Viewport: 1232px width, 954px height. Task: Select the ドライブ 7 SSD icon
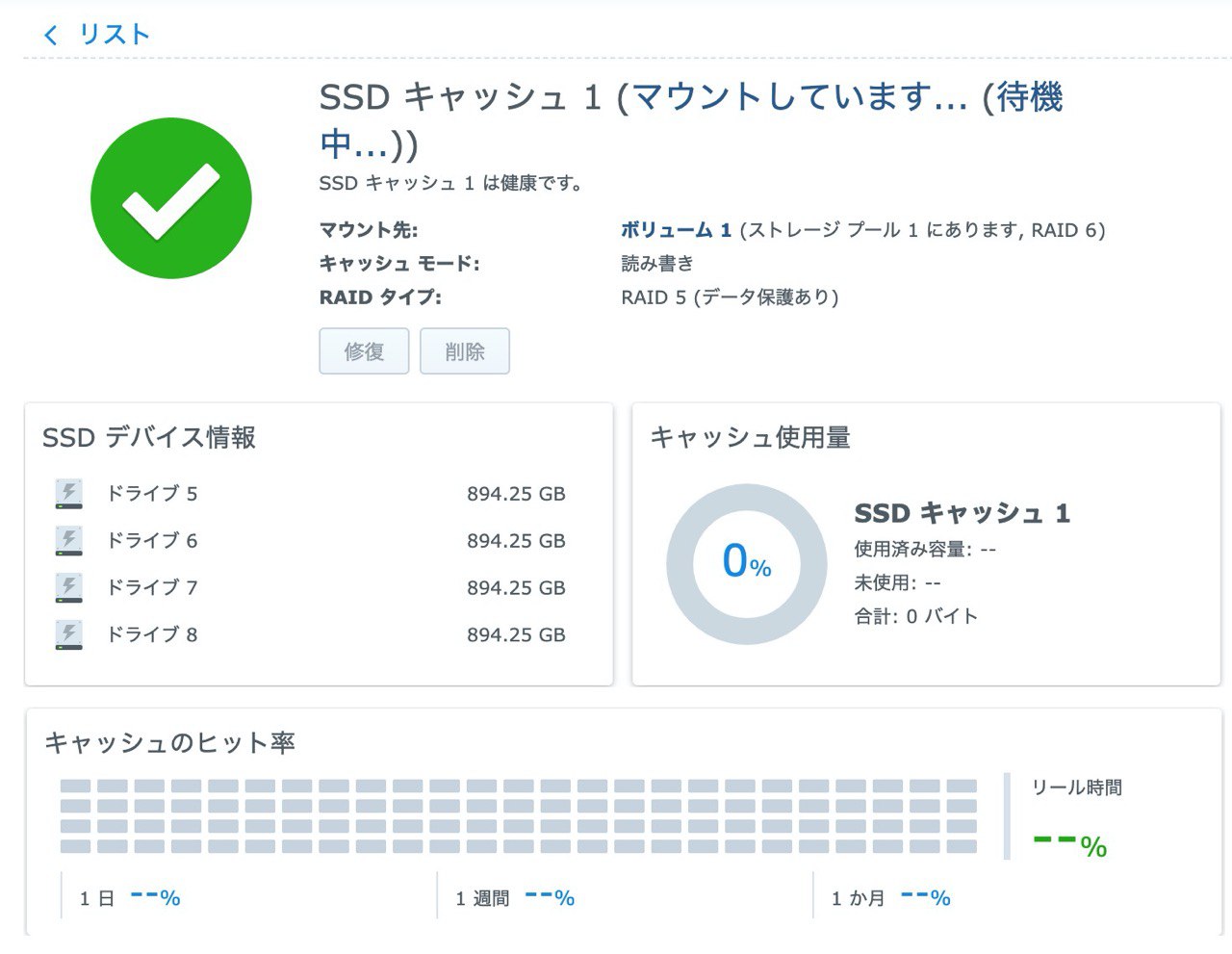69,587
